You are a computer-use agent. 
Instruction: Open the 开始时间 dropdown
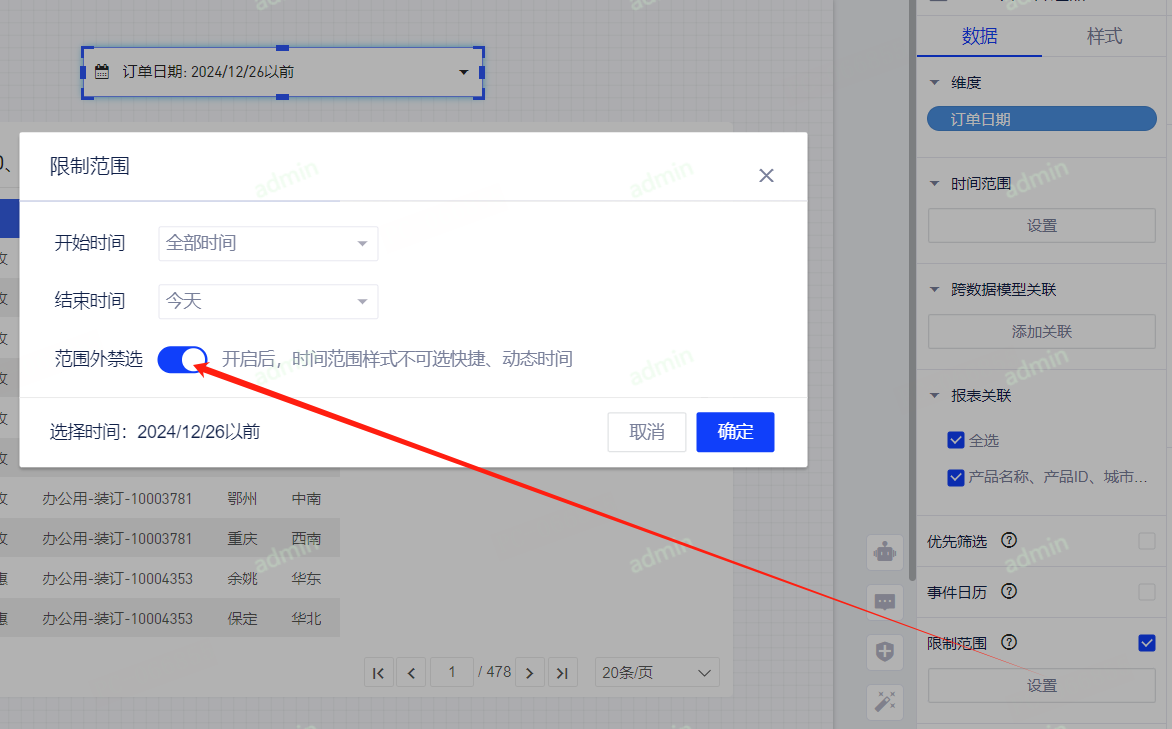pos(268,243)
